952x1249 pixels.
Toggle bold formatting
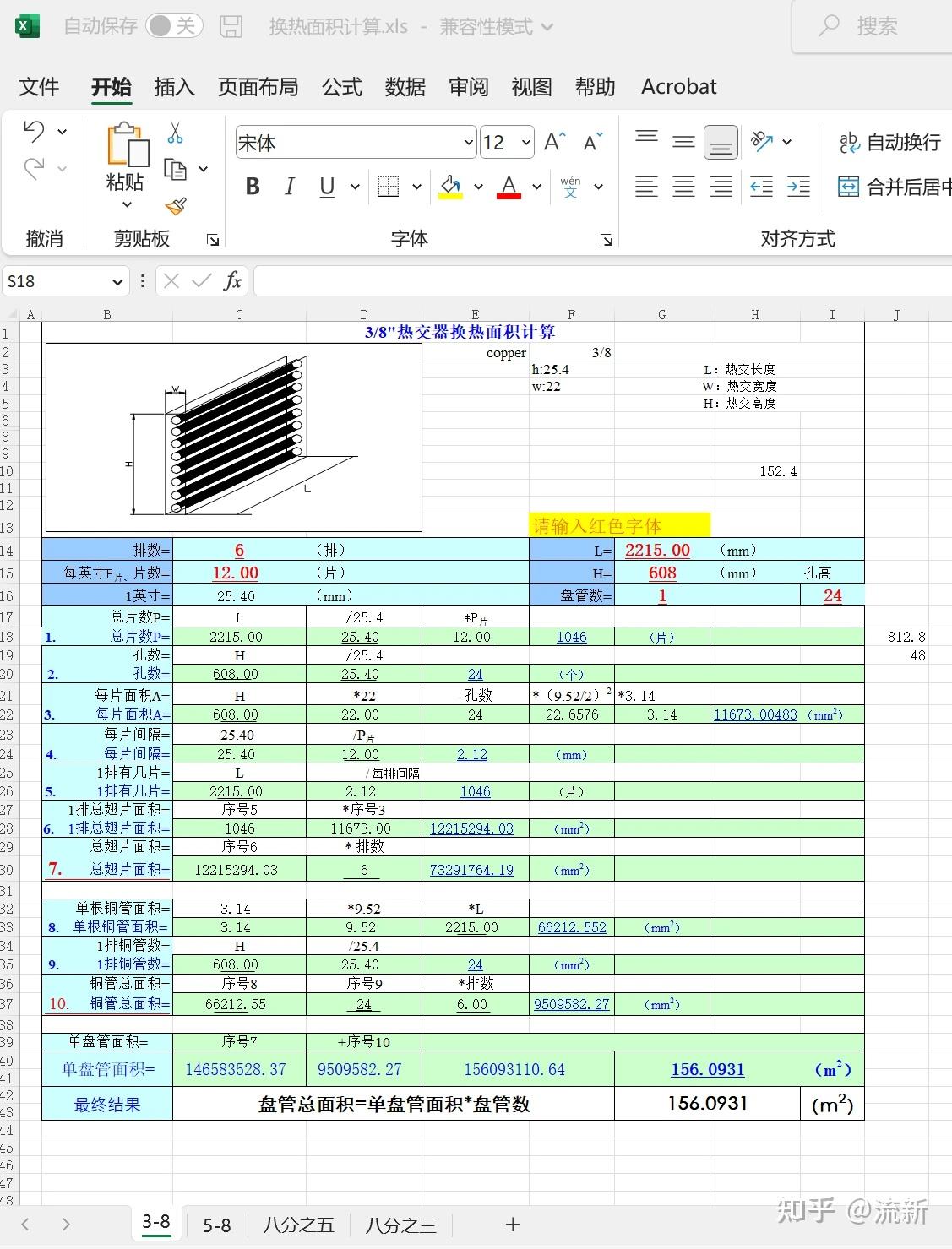pyautogui.click(x=252, y=187)
